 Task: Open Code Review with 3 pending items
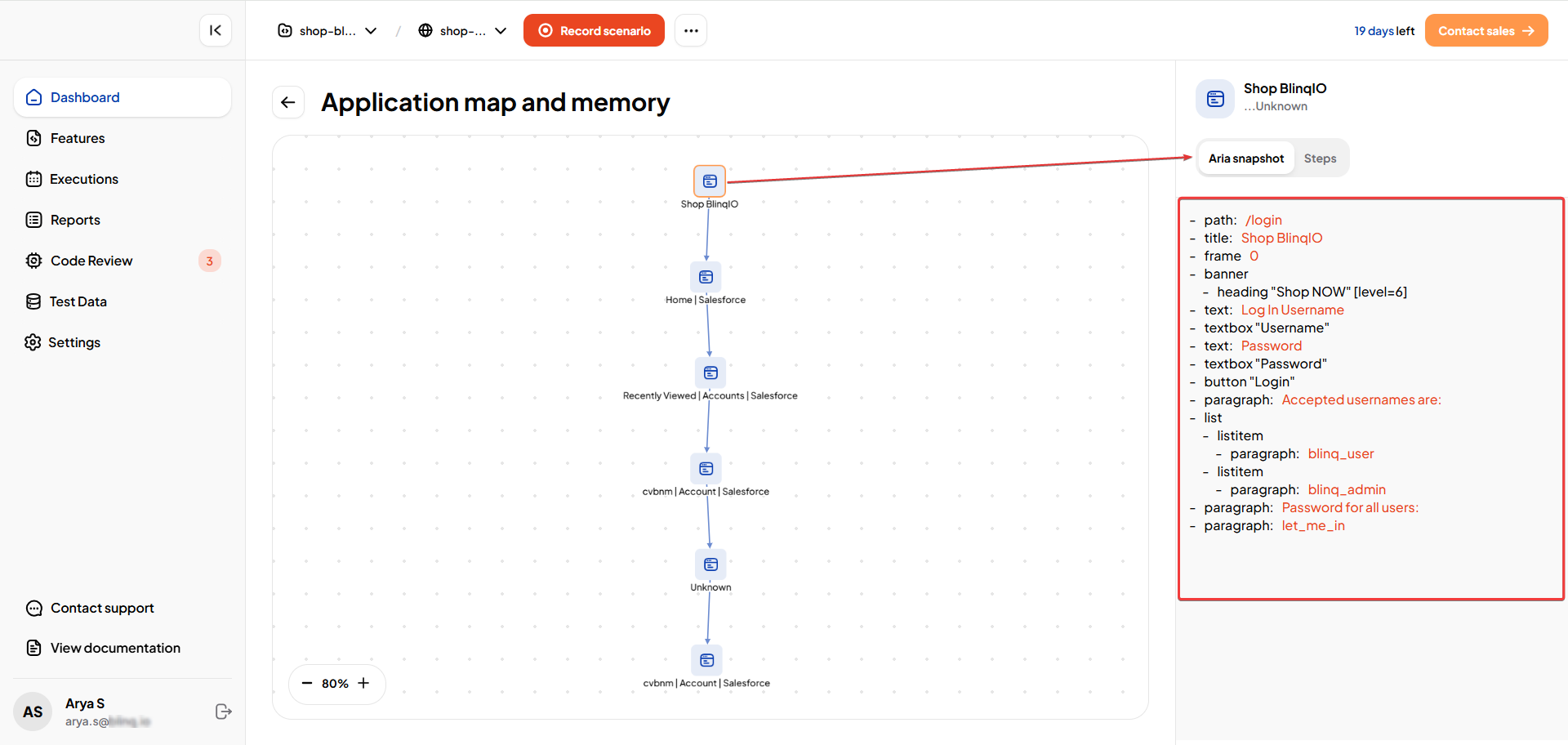click(91, 261)
